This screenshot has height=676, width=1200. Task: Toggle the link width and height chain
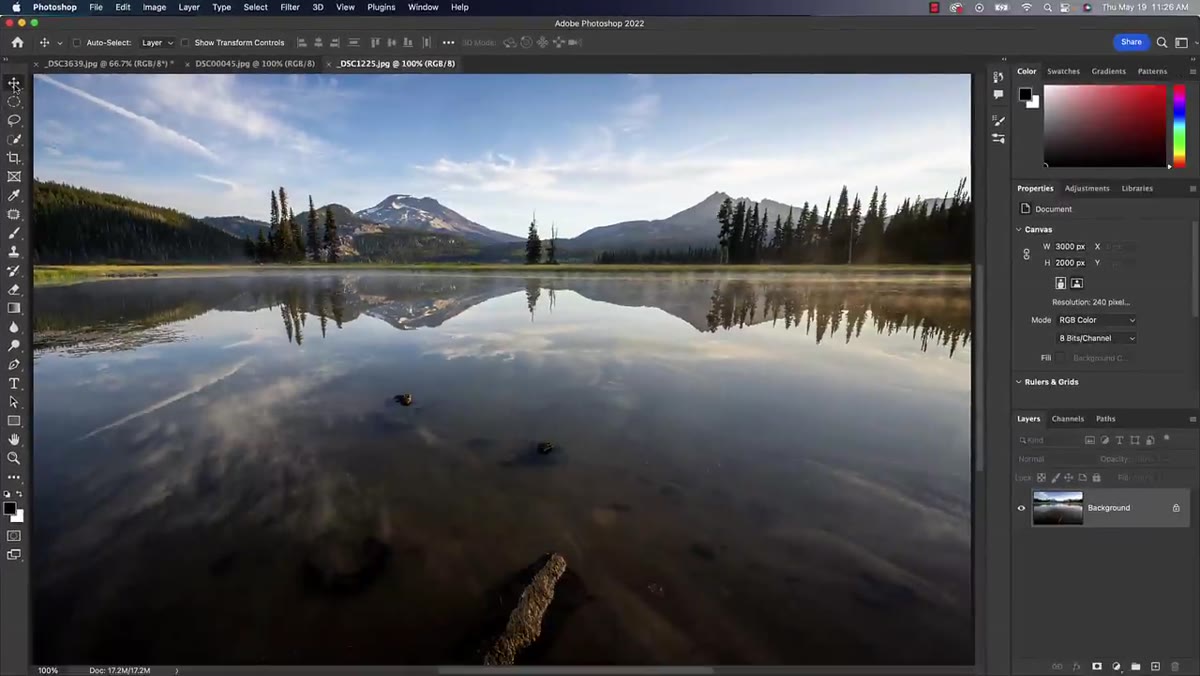1026,254
